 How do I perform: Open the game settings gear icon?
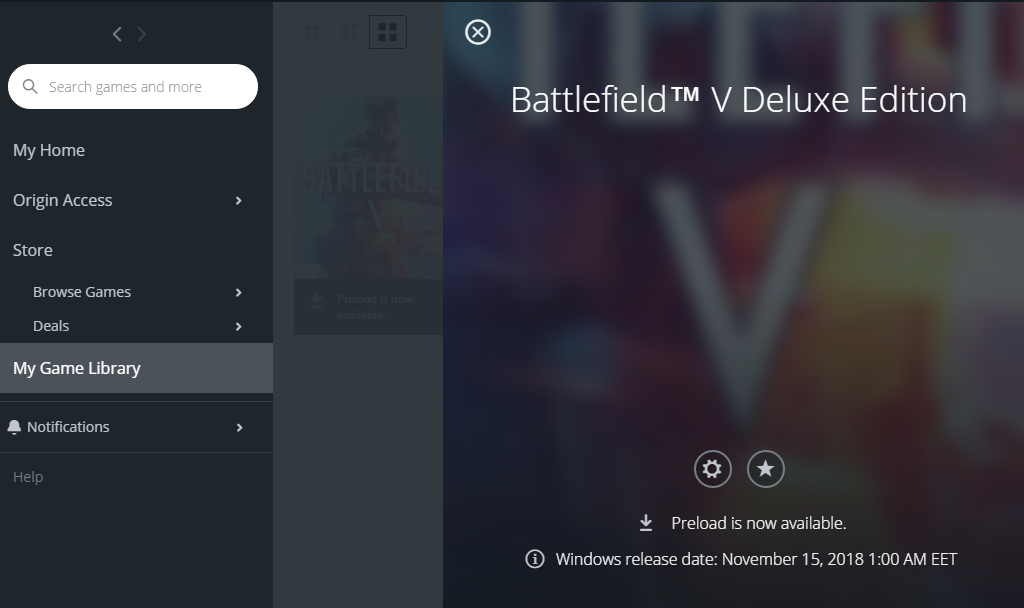point(712,469)
